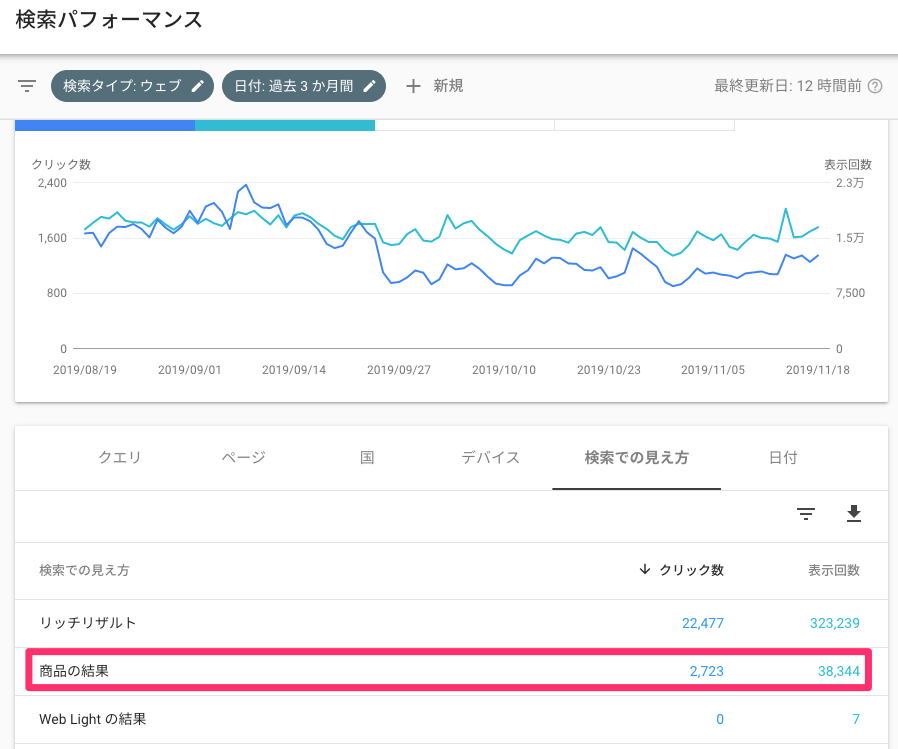
Task: Select the 商品の結果 row
Action: tap(451, 671)
